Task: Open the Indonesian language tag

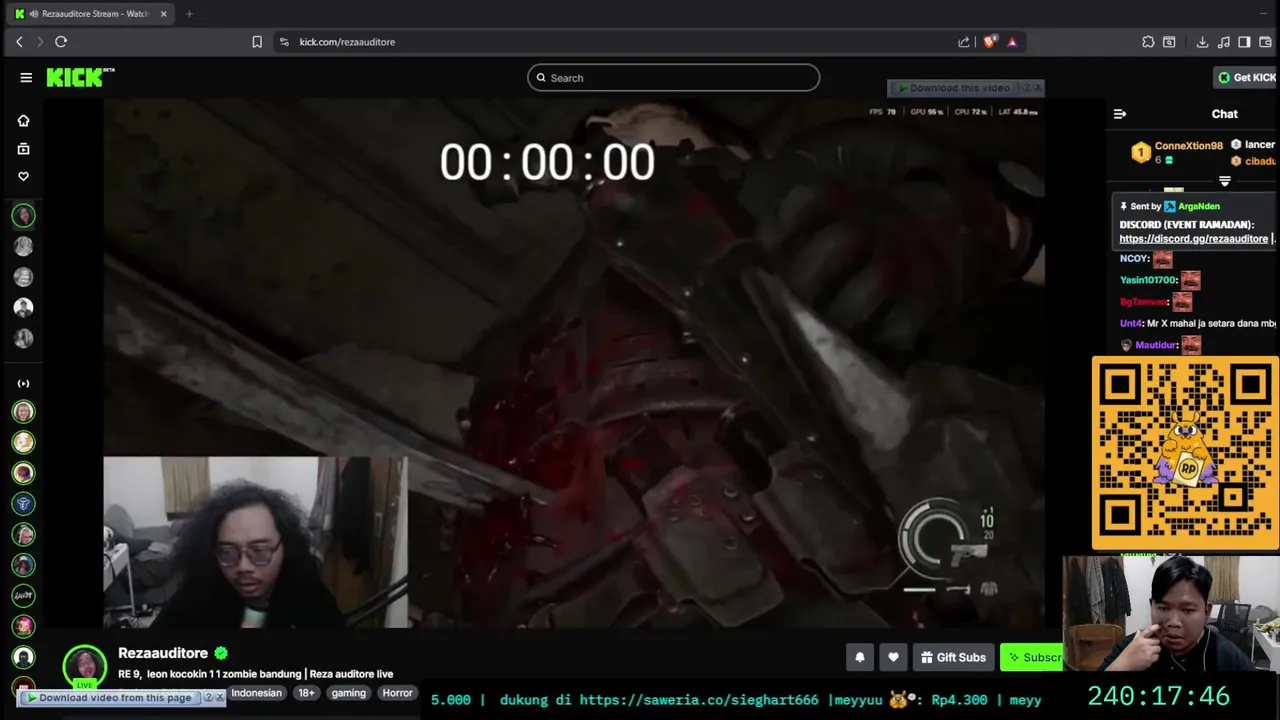Action: coord(256,693)
